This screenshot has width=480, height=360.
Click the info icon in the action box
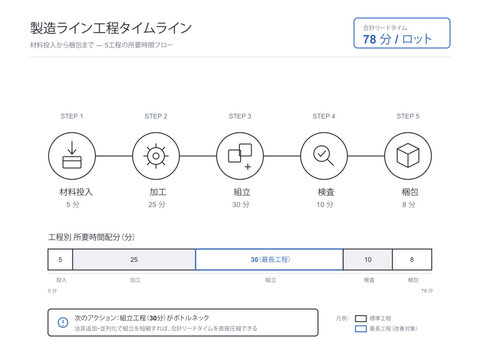click(63, 322)
